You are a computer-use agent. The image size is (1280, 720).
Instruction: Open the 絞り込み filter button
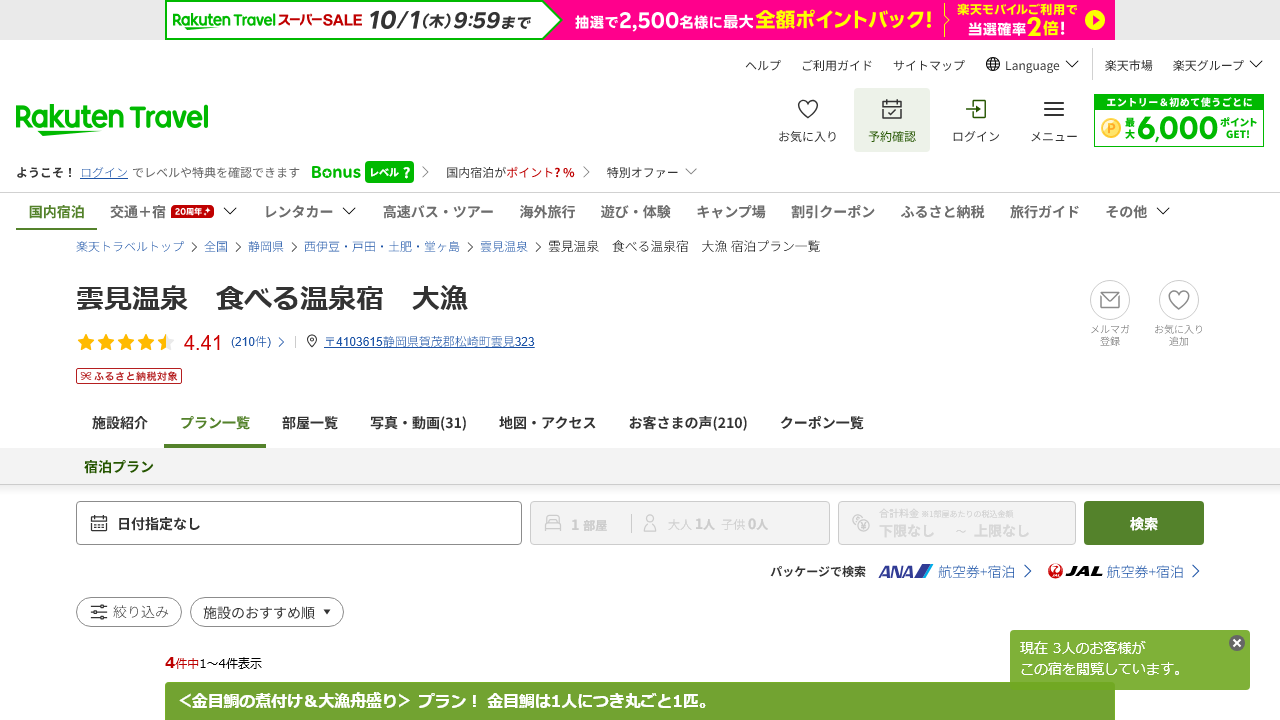click(x=129, y=612)
